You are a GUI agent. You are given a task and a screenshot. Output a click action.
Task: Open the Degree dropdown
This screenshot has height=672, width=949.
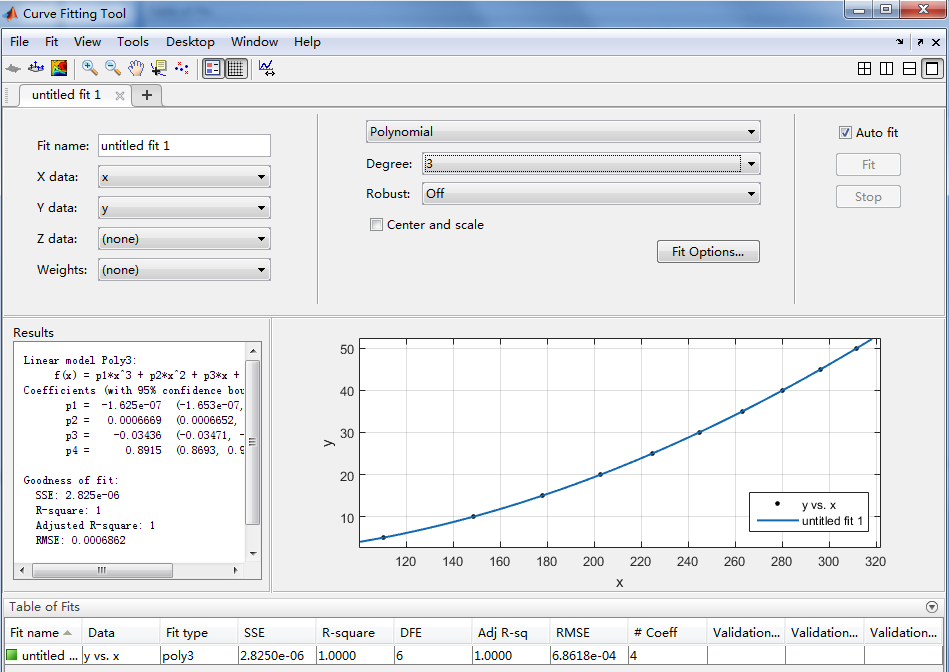click(x=591, y=163)
